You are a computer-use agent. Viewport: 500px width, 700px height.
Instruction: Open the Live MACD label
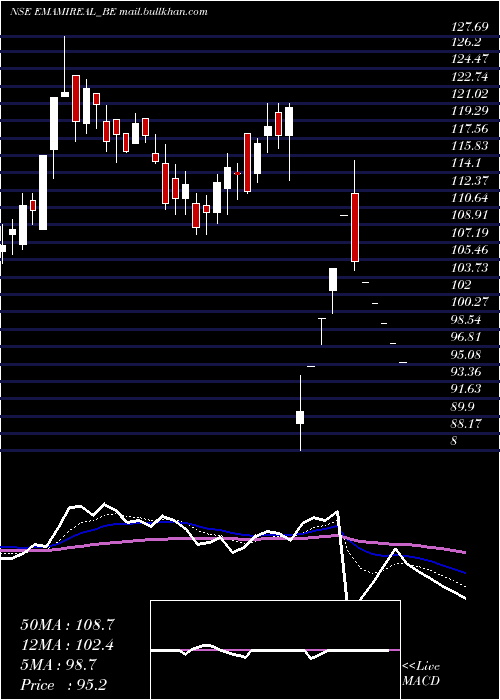click(x=421, y=674)
